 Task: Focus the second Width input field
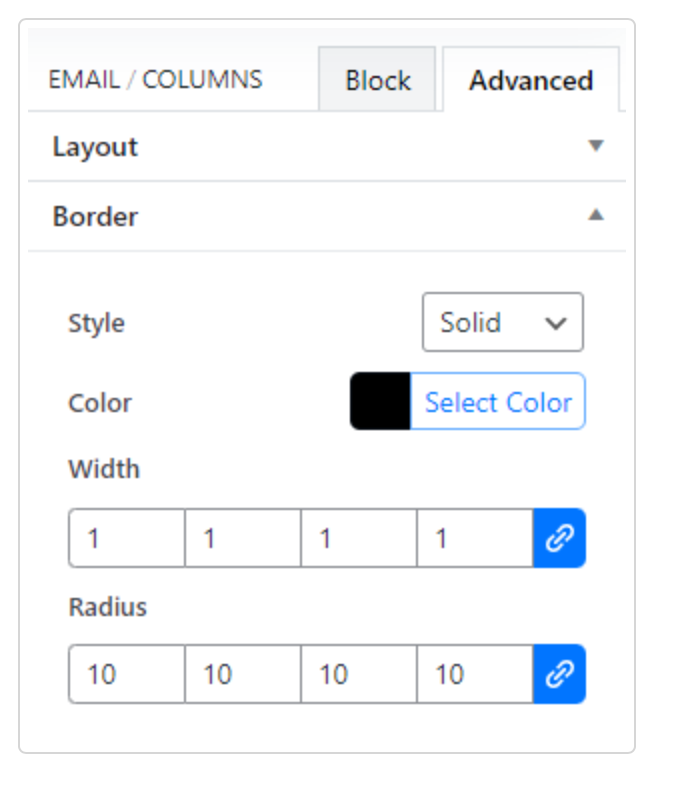(x=243, y=539)
